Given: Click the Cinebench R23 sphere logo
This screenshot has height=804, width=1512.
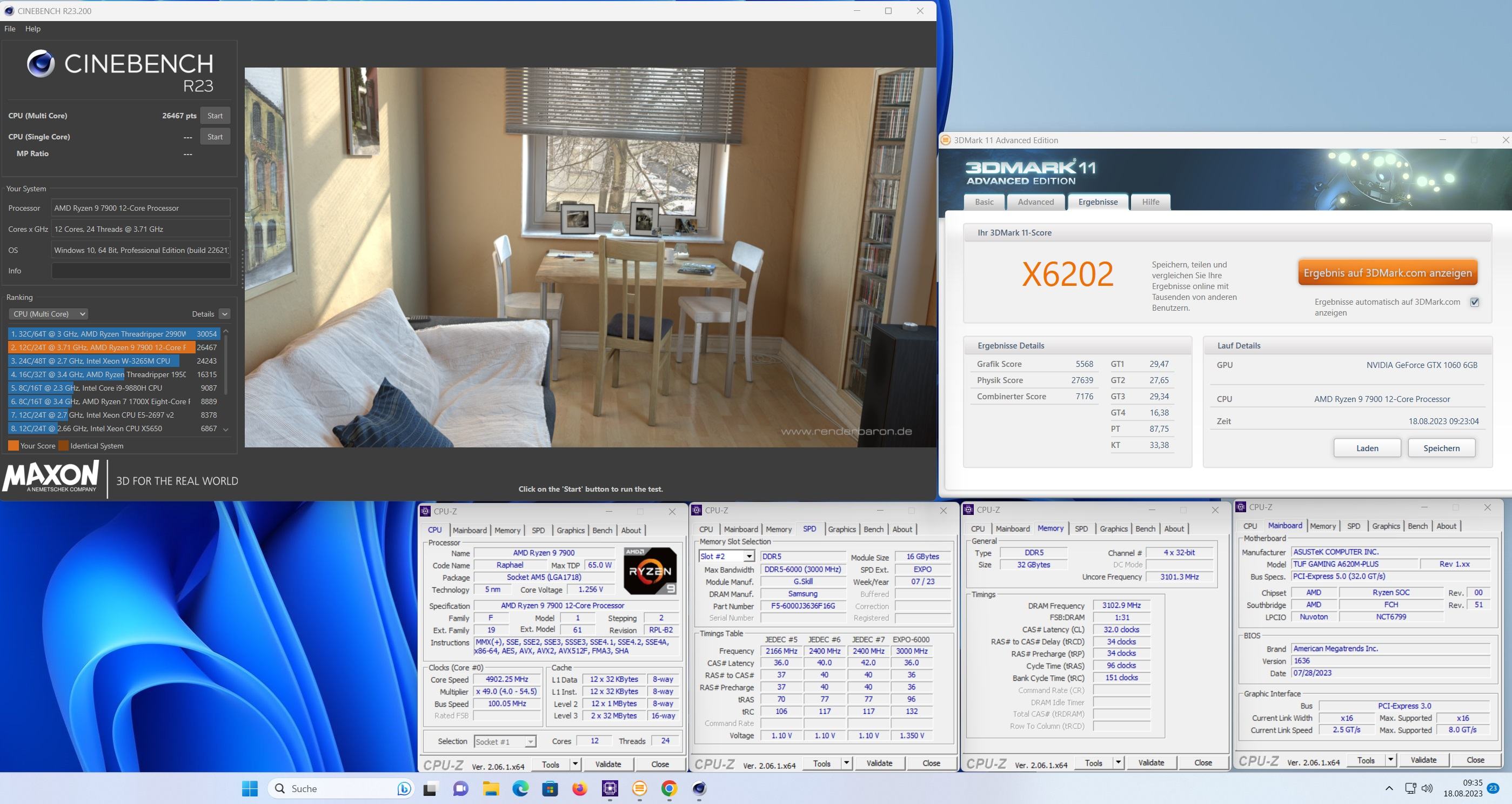Looking at the screenshot, I should coord(41,64).
